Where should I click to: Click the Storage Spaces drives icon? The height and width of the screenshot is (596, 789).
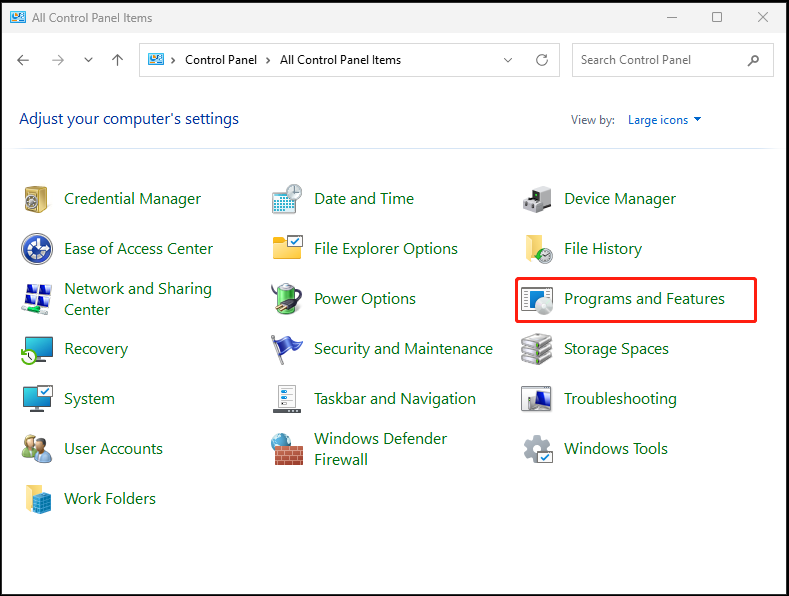point(536,349)
